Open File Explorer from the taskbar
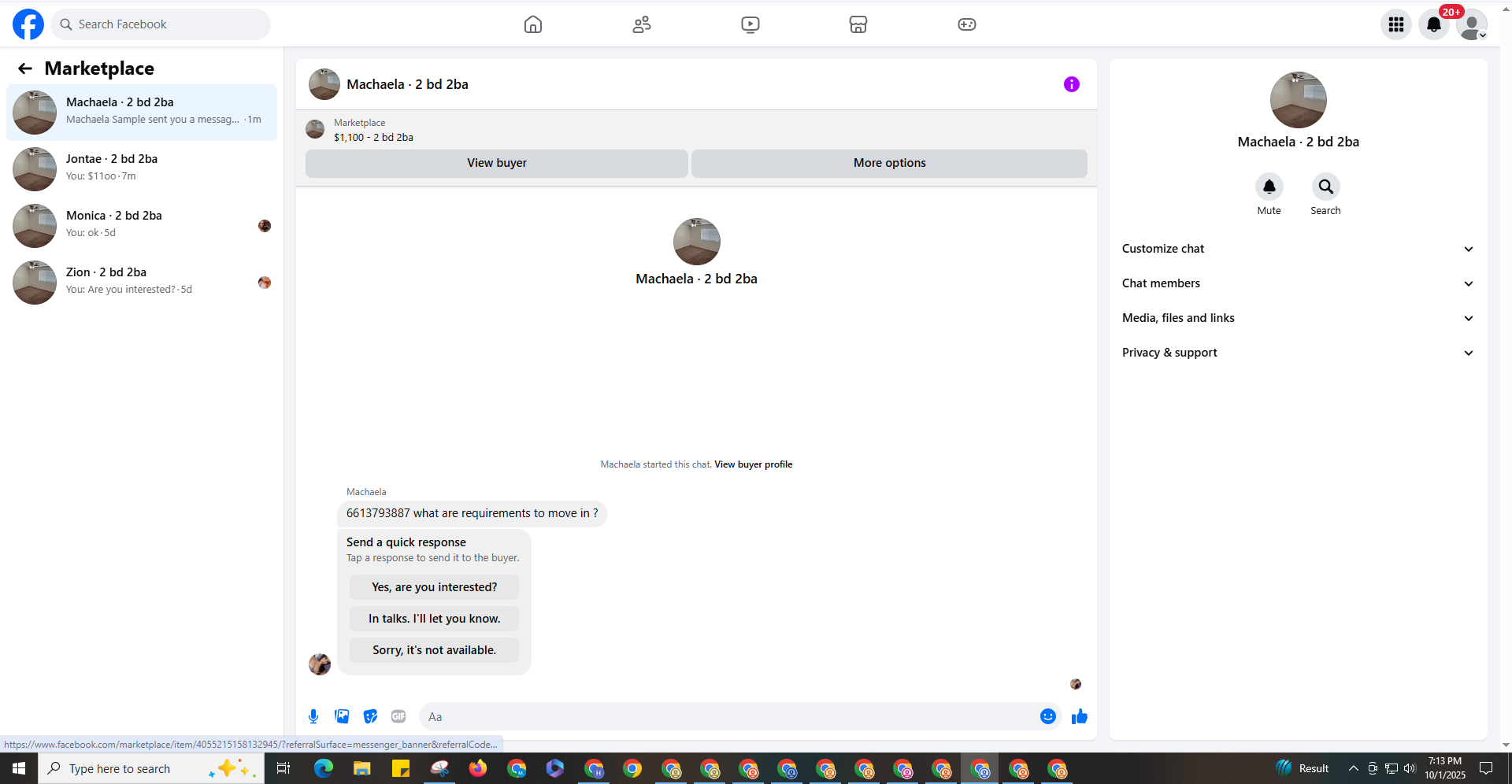The width and height of the screenshot is (1512, 784). pos(362,768)
